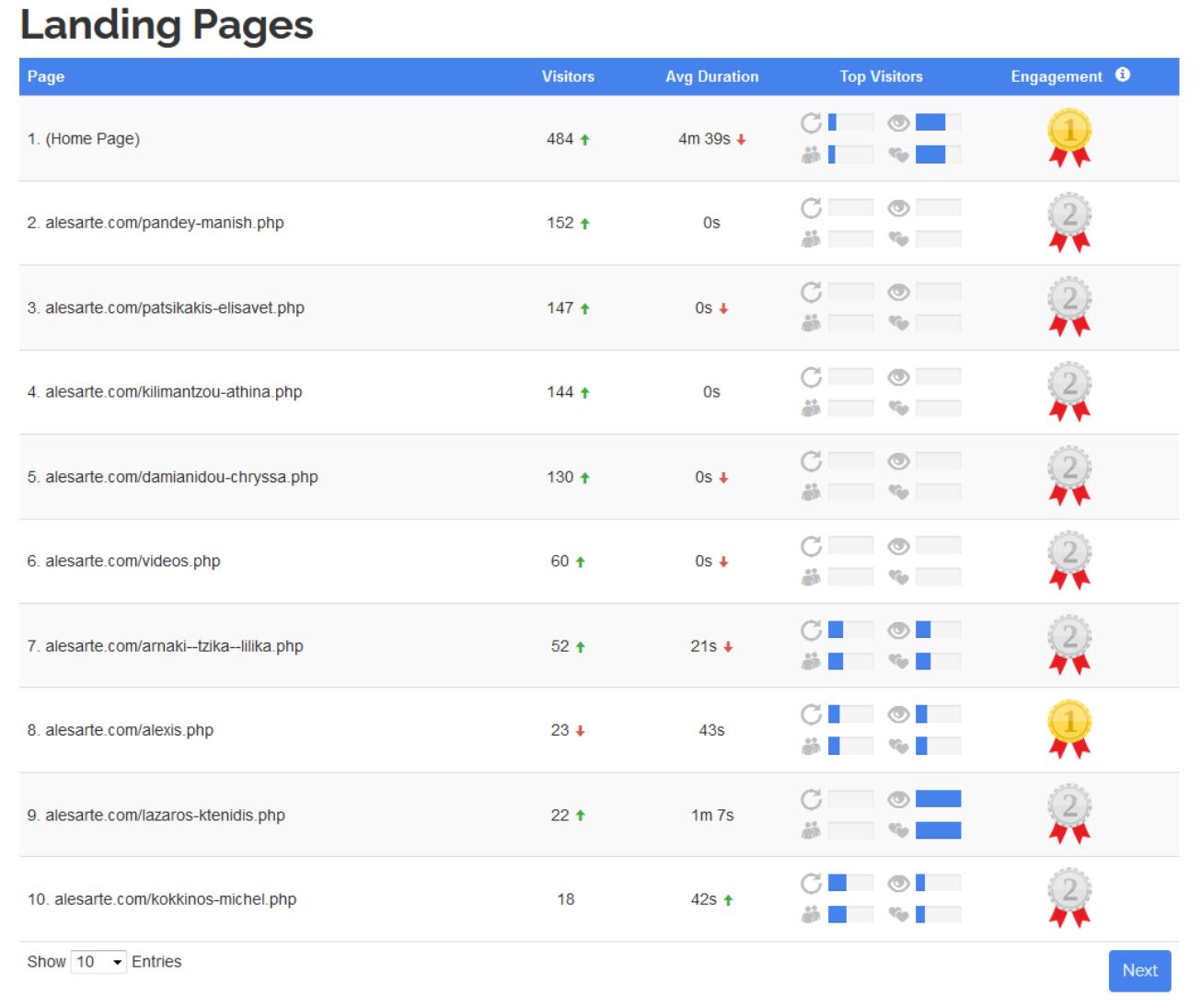Sort by the Avg Duration column header

pyautogui.click(x=712, y=76)
